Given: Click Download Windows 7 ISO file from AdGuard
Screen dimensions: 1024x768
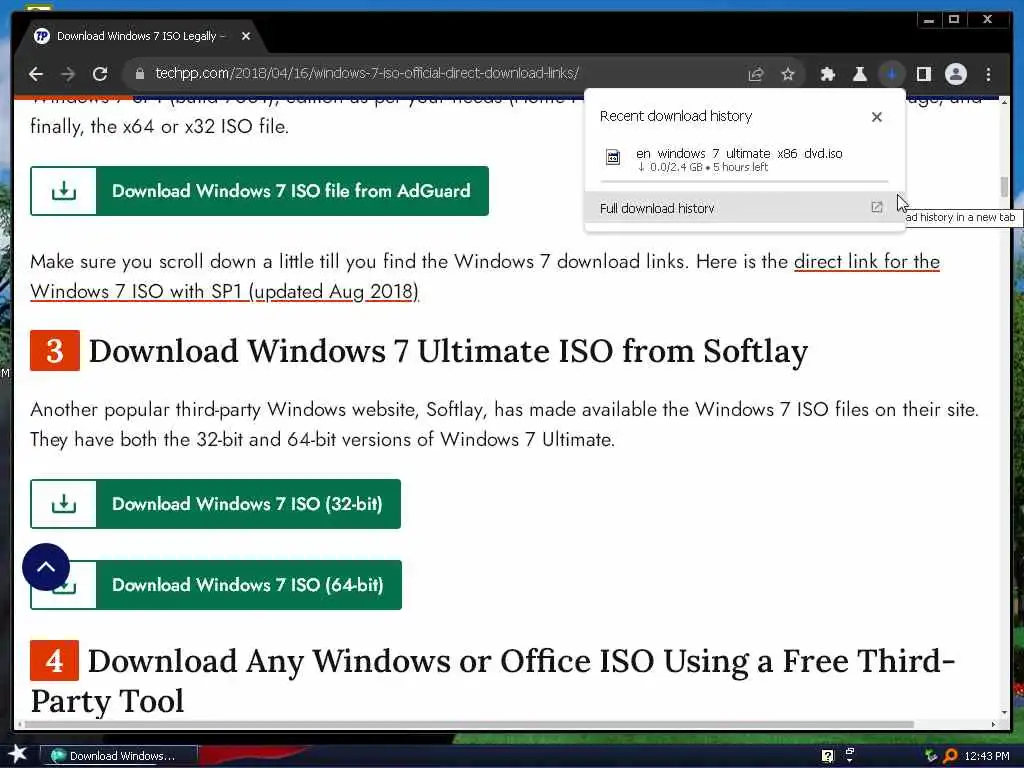Looking at the screenshot, I should tap(259, 191).
